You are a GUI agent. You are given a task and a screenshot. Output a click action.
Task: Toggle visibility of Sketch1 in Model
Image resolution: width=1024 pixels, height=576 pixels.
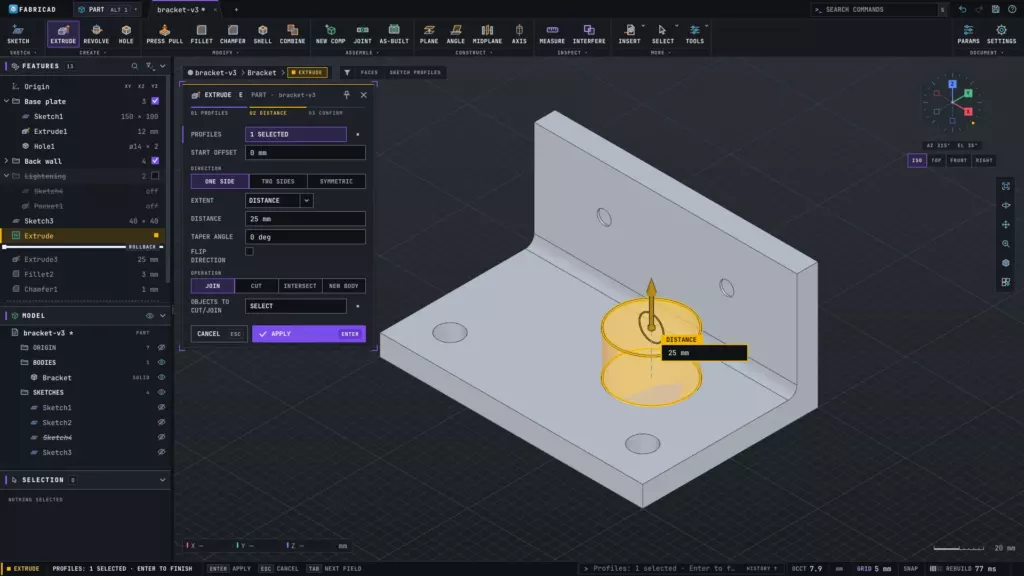(x=161, y=408)
